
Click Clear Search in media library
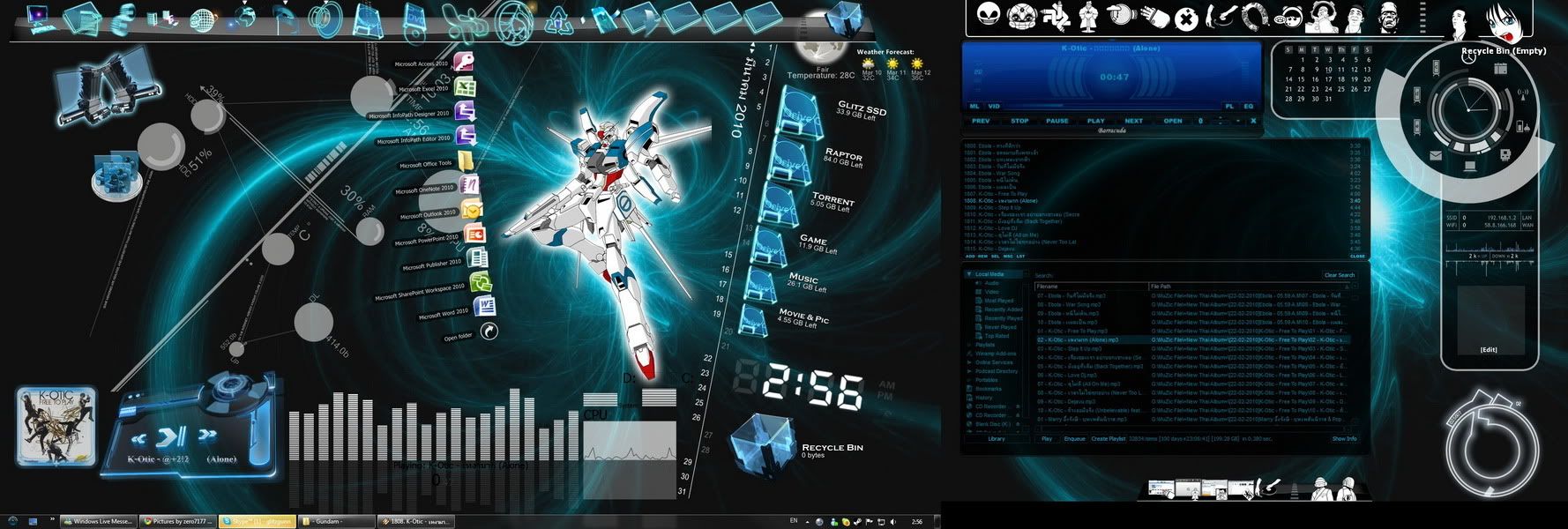coord(1339,275)
